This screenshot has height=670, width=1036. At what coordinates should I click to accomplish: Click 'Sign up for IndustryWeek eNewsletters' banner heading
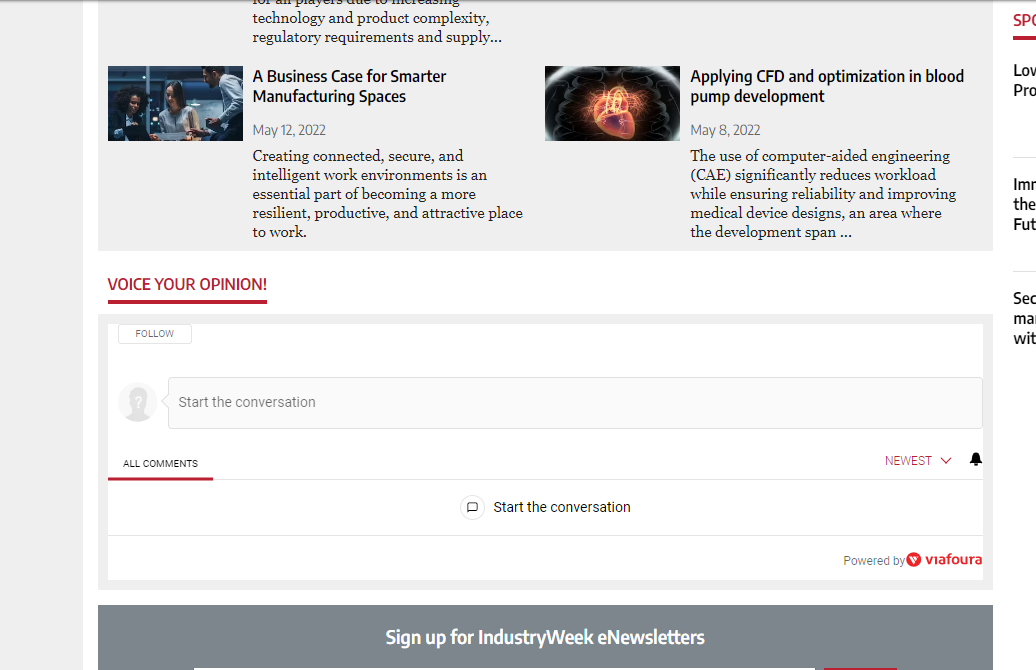[545, 637]
